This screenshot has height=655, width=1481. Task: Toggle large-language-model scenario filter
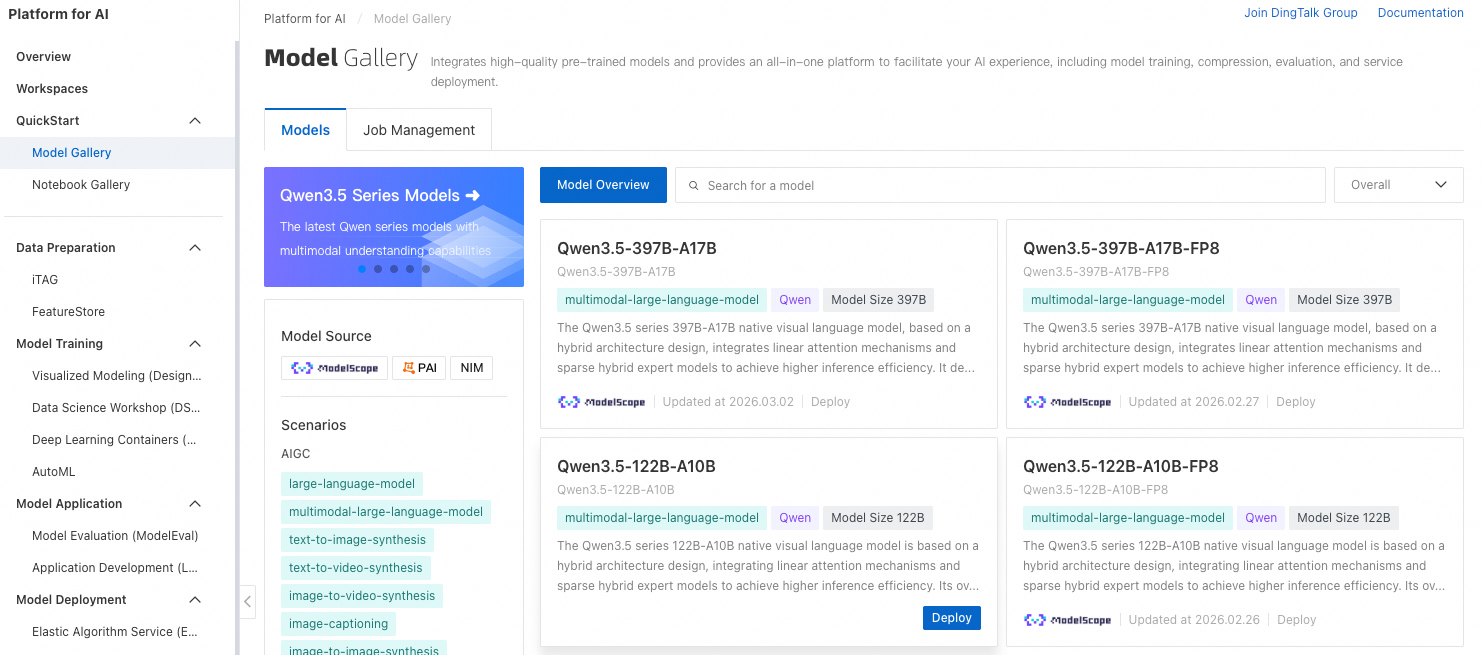(352, 484)
